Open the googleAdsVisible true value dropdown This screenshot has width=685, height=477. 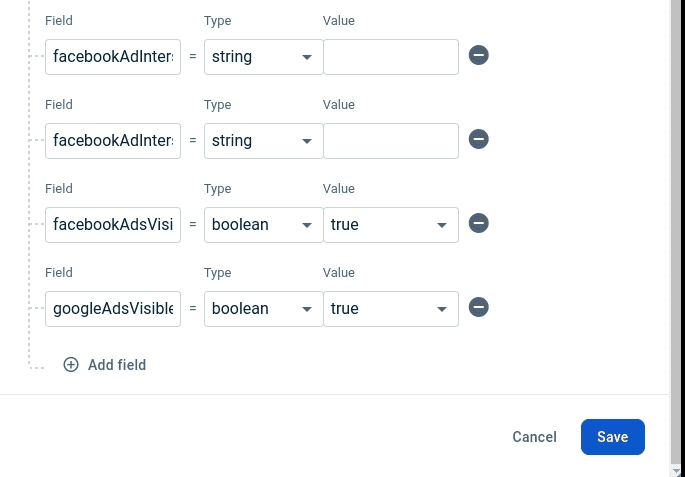click(390, 309)
